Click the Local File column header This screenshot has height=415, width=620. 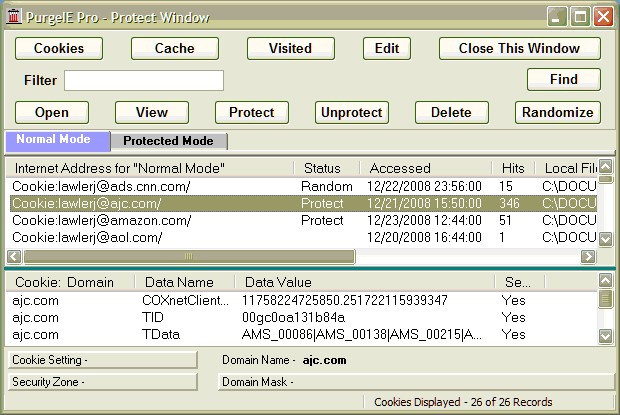[566, 168]
